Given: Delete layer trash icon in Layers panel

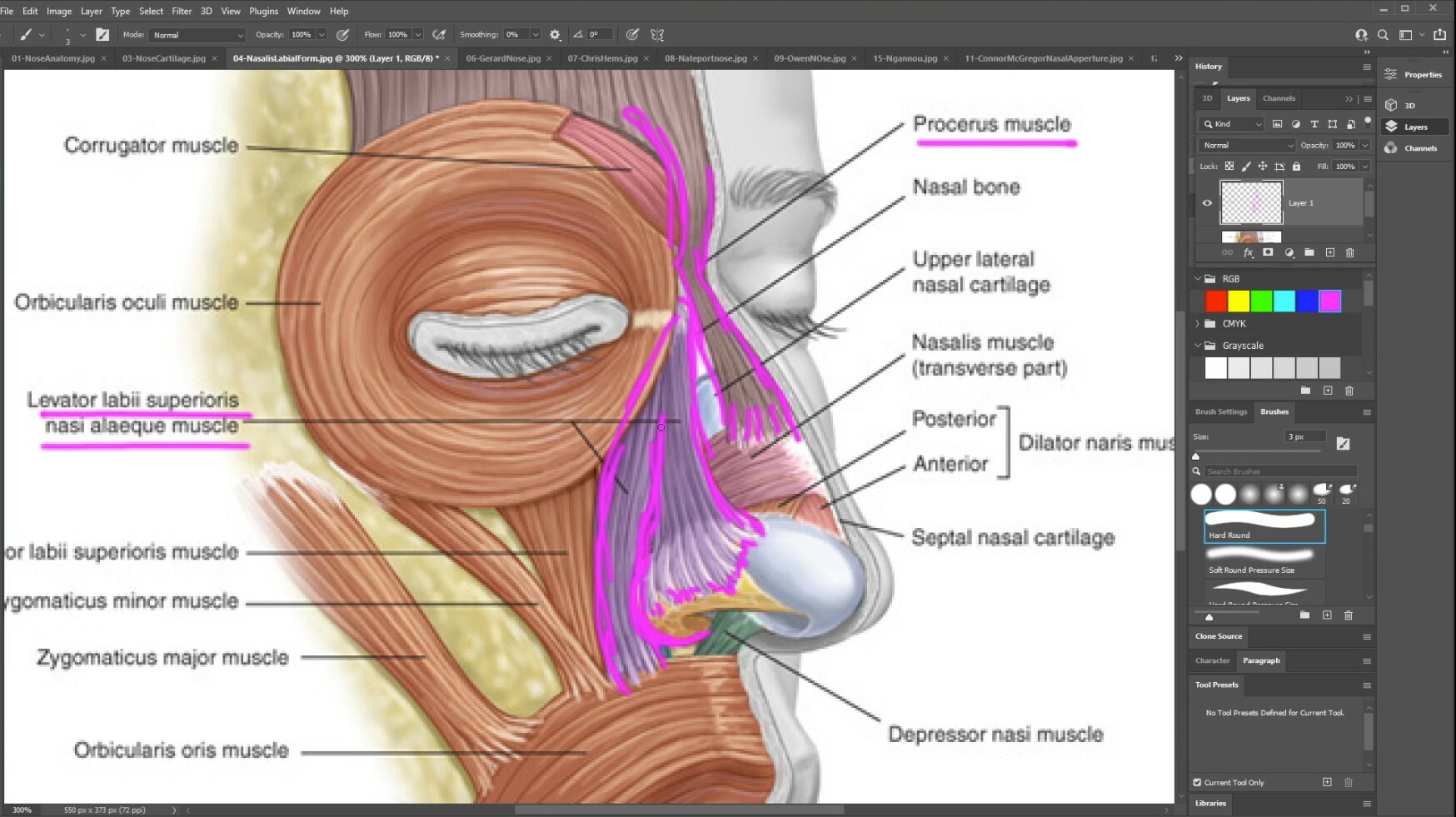Looking at the screenshot, I should [x=1350, y=252].
